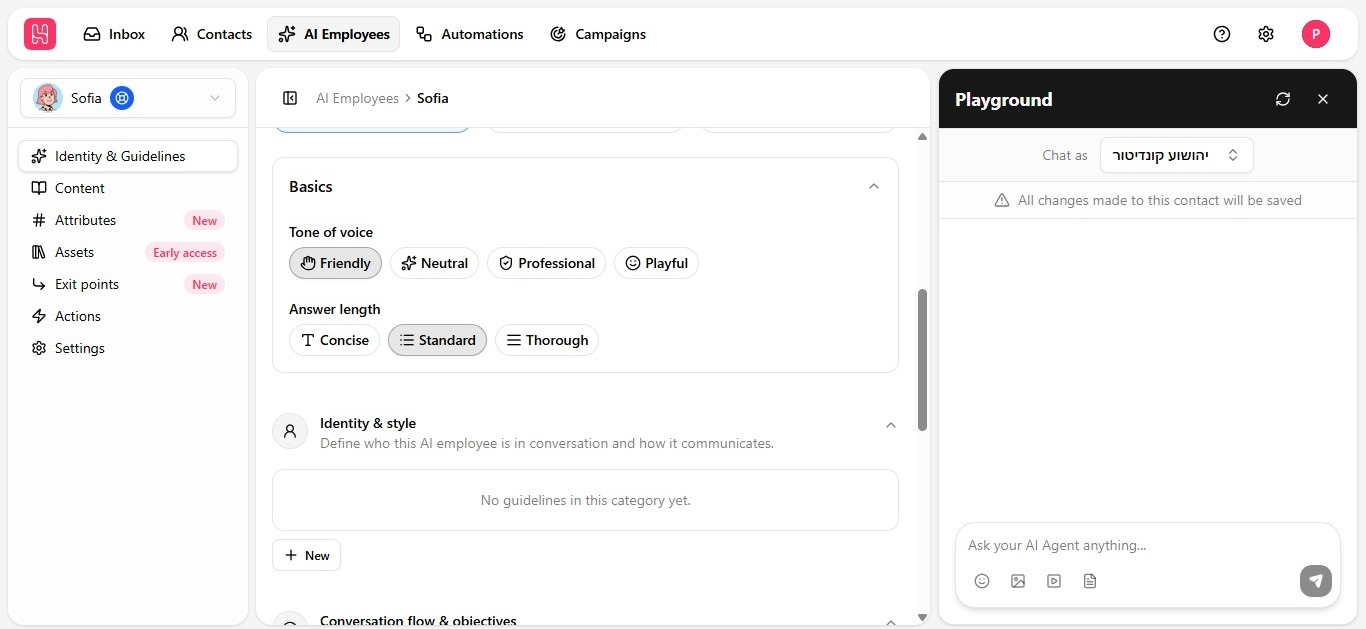Open the Content sidebar item
Screen dimensions: 1366x629
click(128, 188)
